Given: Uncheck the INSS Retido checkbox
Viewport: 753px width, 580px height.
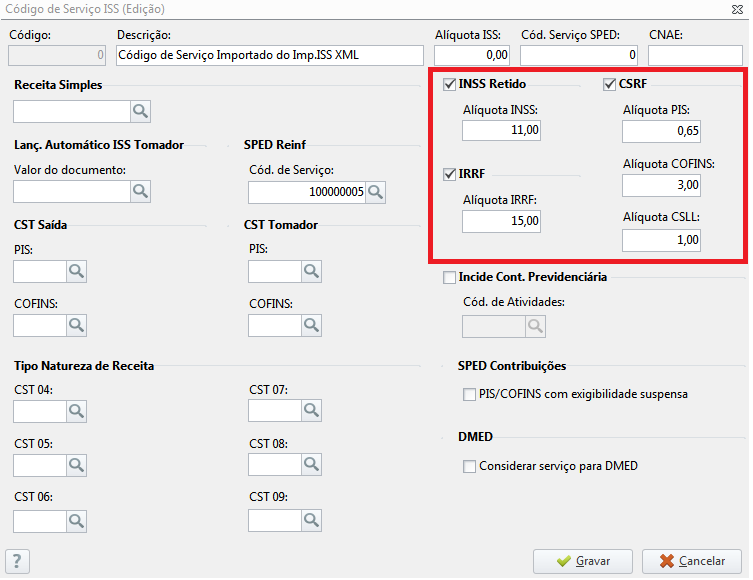Looking at the screenshot, I should (x=449, y=85).
